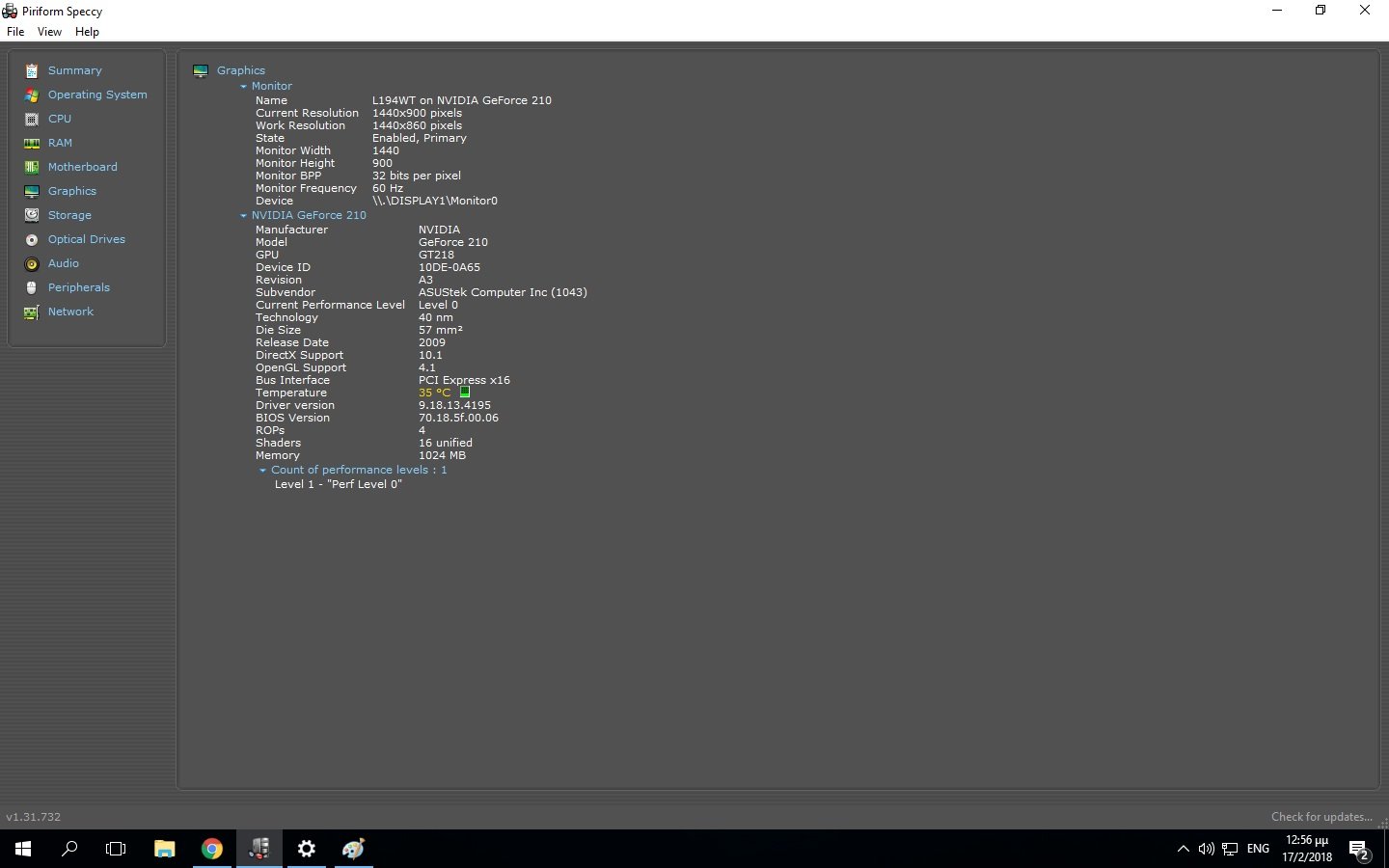Click the ENG language indicator
Viewport: 1389px width, 868px height.
1258,849
